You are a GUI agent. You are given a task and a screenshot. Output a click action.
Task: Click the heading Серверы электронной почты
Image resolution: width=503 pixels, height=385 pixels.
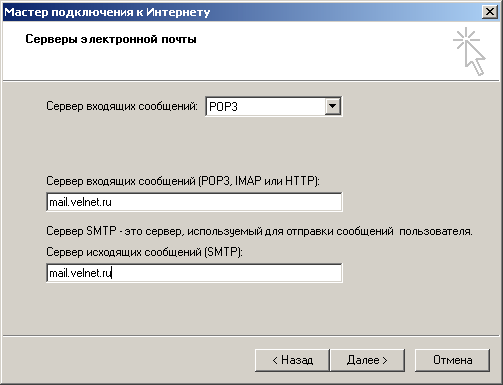(111, 39)
